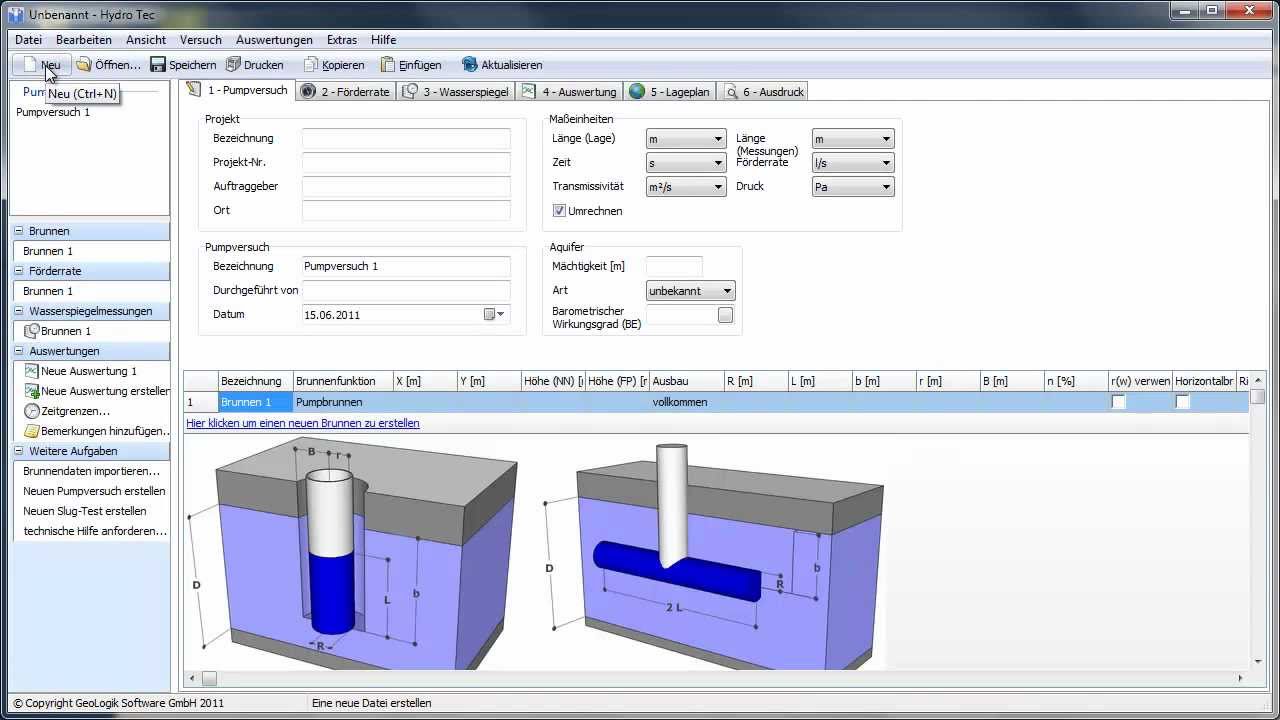Open the Zeit unit dropdown
This screenshot has width=1280, height=720.
click(686, 163)
